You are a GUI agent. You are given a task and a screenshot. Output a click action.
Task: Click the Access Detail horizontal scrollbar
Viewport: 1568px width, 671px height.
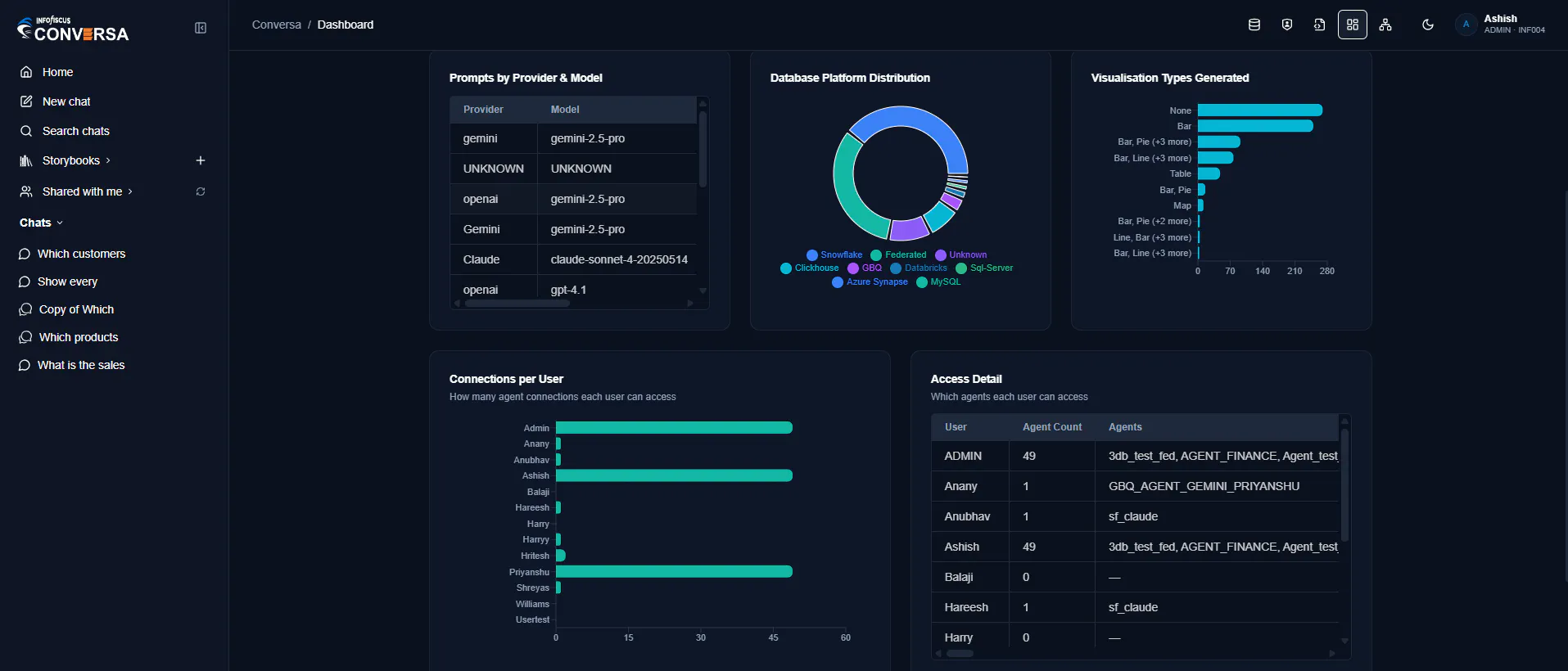click(960, 654)
